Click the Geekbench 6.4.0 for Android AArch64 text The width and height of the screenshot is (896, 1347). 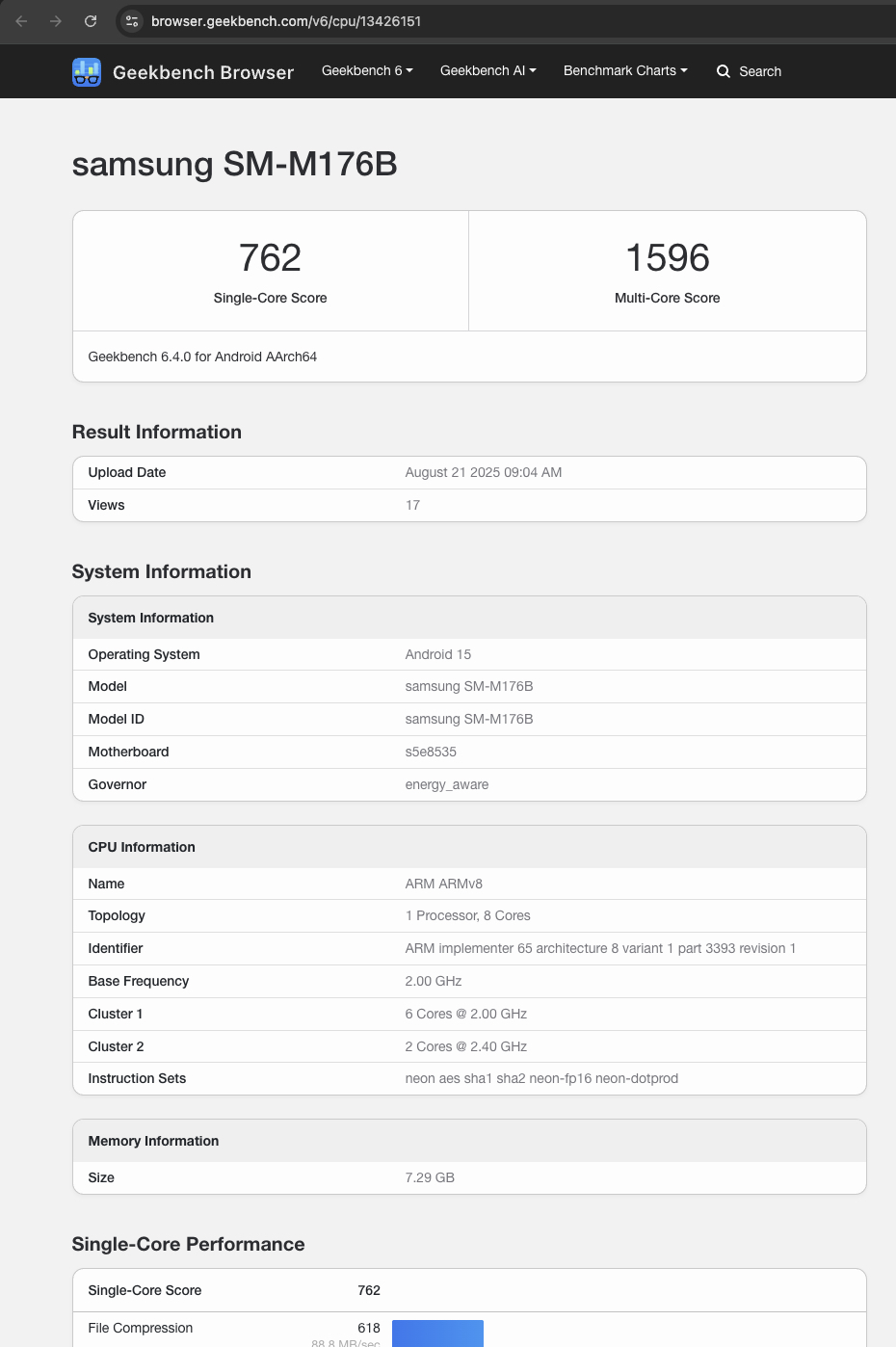click(x=202, y=357)
